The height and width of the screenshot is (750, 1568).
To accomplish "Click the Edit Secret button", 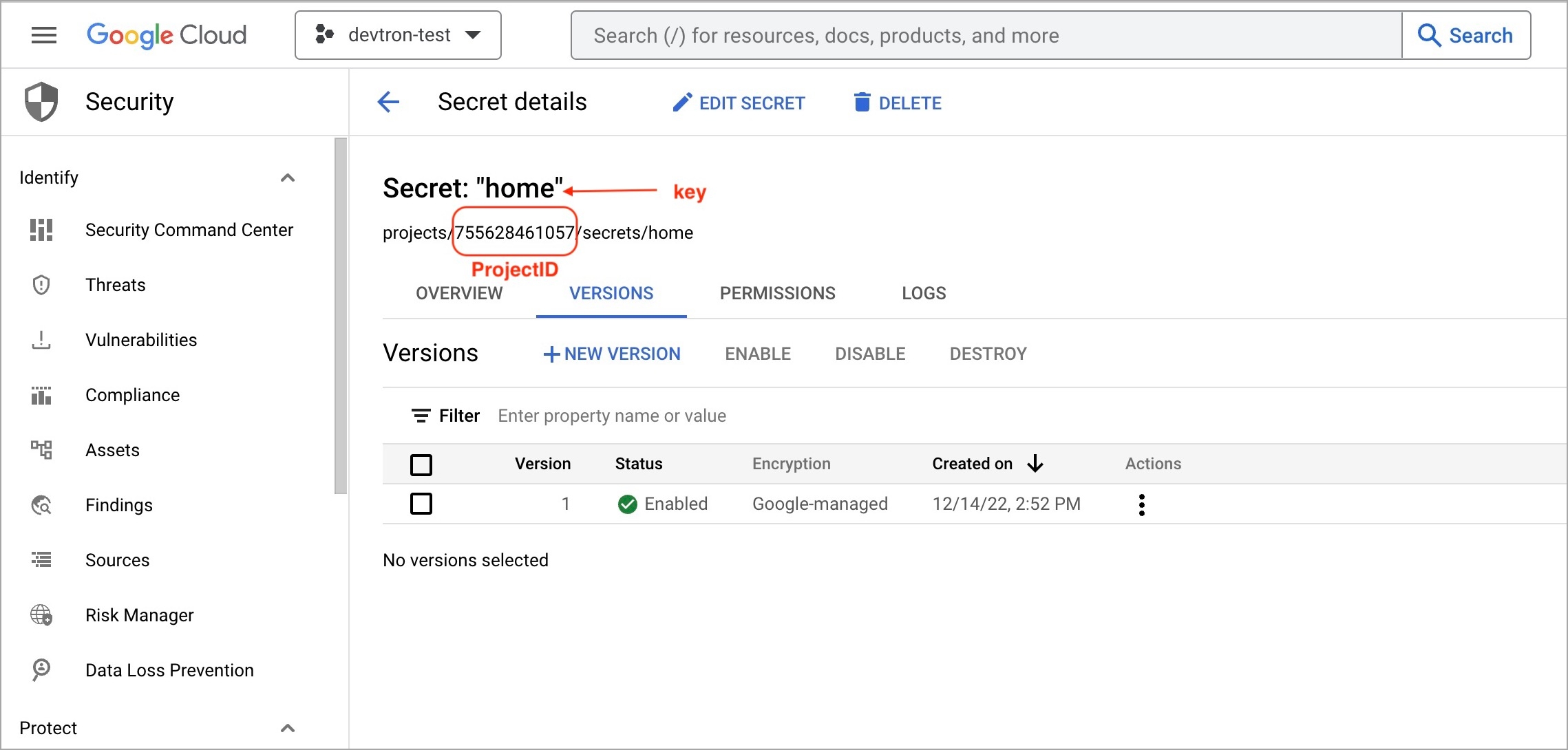I will click(x=739, y=103).
